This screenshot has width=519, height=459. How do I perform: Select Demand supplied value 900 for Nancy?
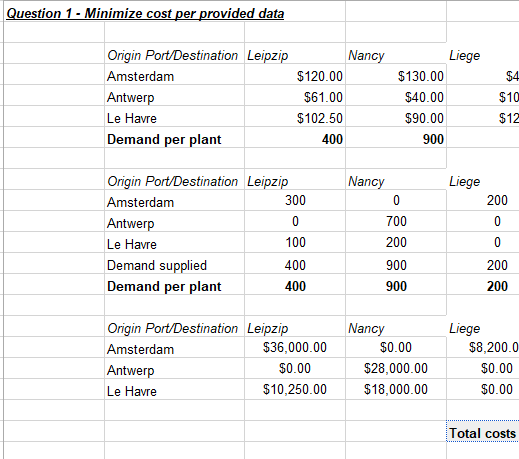point(396,266)
